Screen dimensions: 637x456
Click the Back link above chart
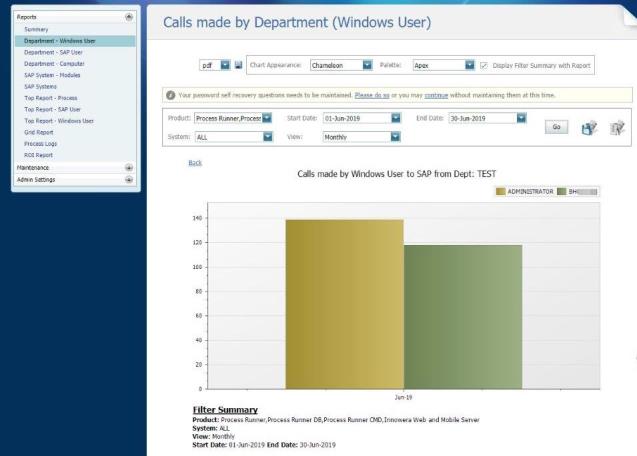pos(195,163)
